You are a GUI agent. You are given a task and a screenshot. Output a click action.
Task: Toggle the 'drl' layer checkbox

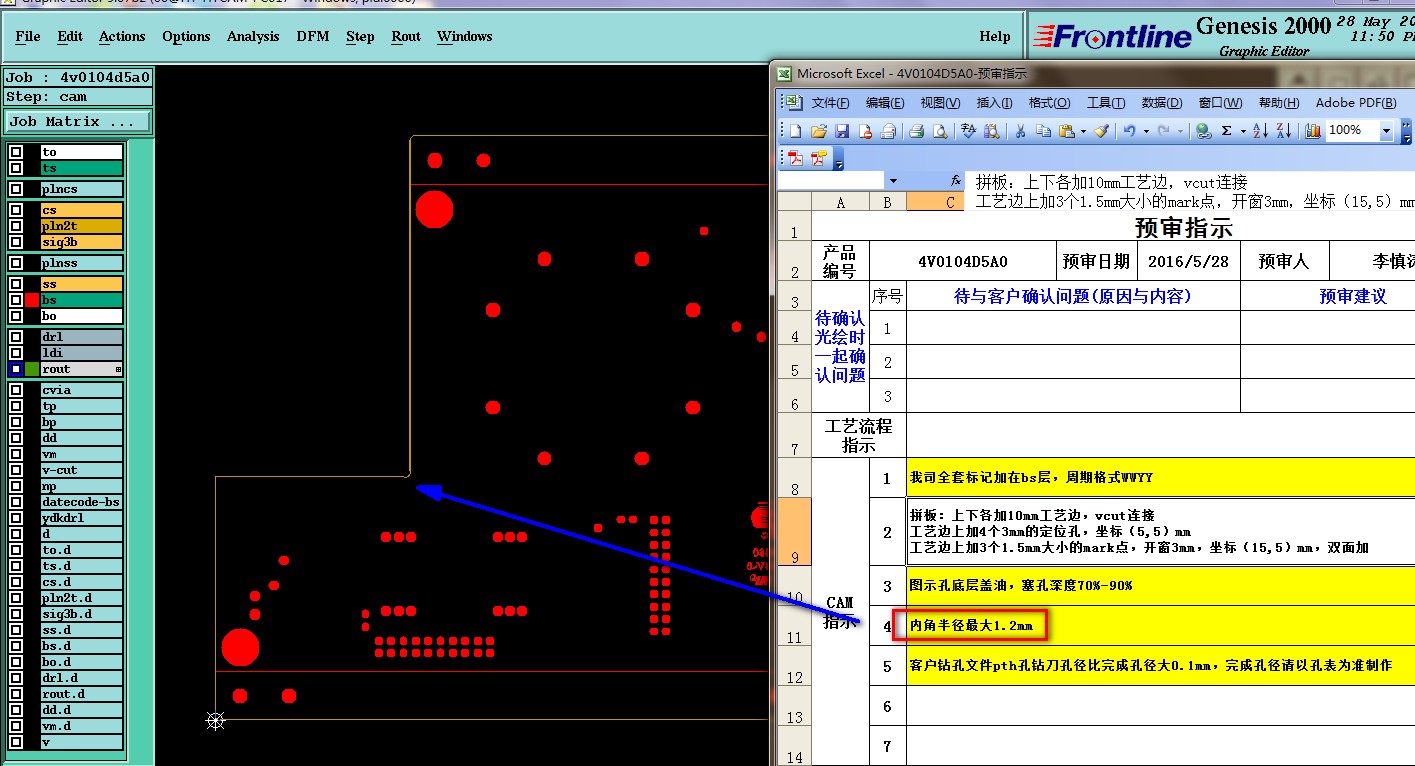coord(16,337)
